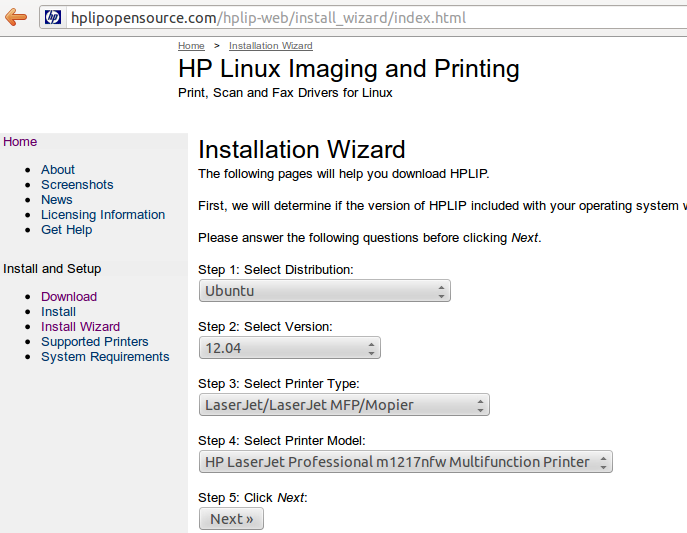Open the About page link

58,169
